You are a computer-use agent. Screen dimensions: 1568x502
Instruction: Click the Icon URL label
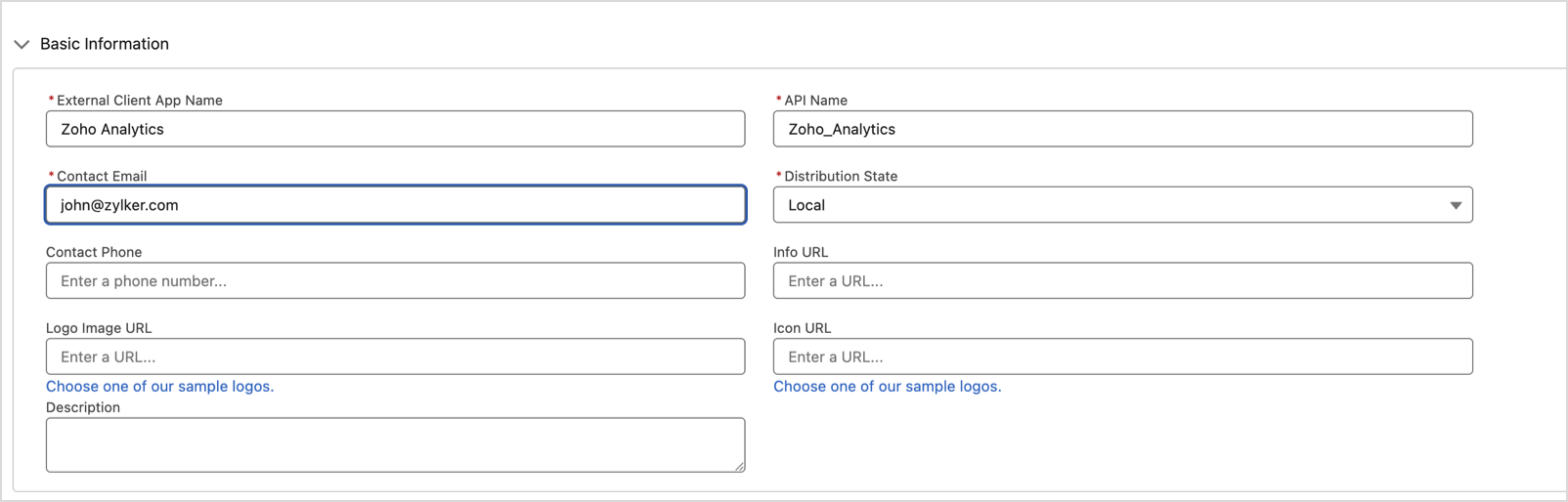(803, 328)
